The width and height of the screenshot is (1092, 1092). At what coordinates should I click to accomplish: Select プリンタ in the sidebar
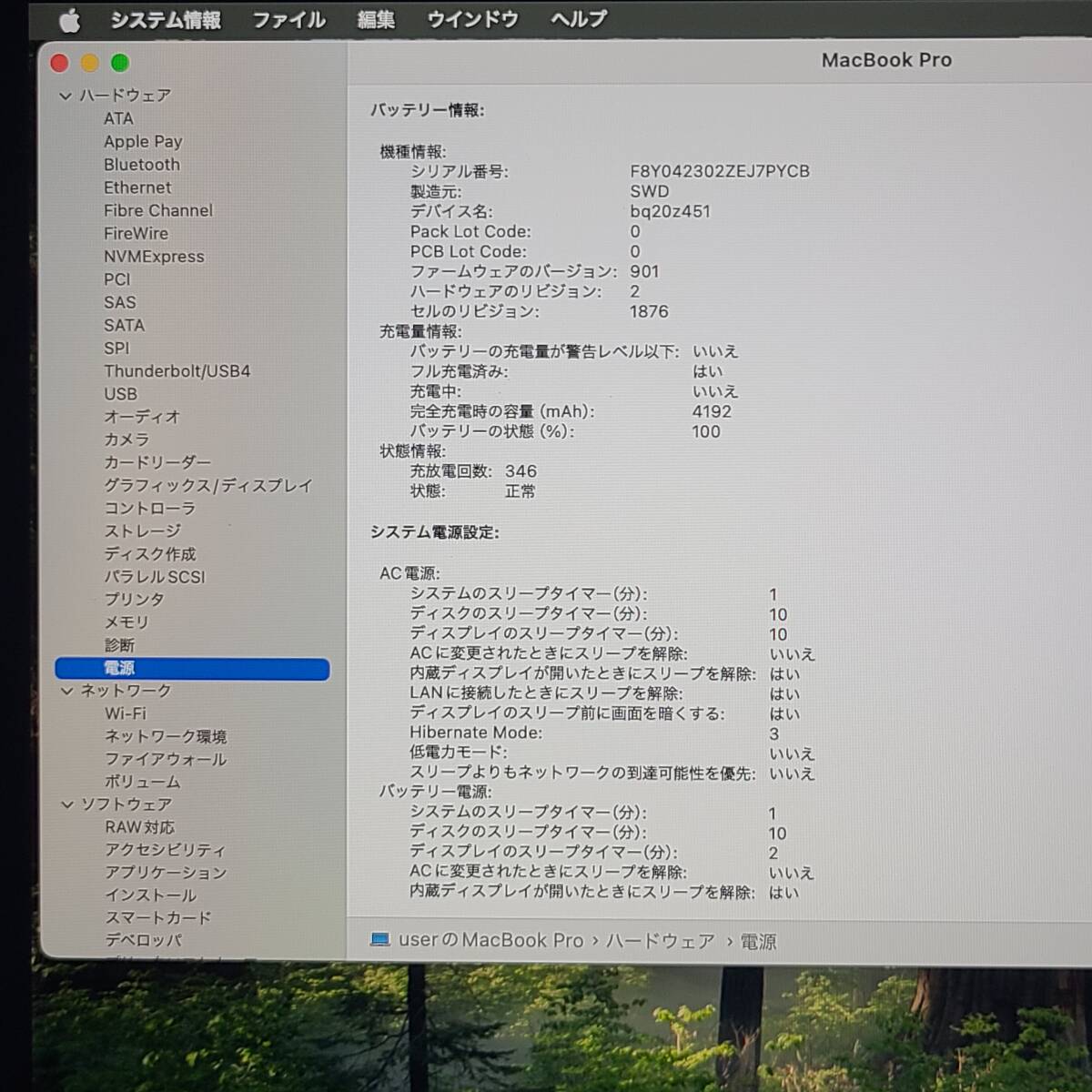click(135, 600)
